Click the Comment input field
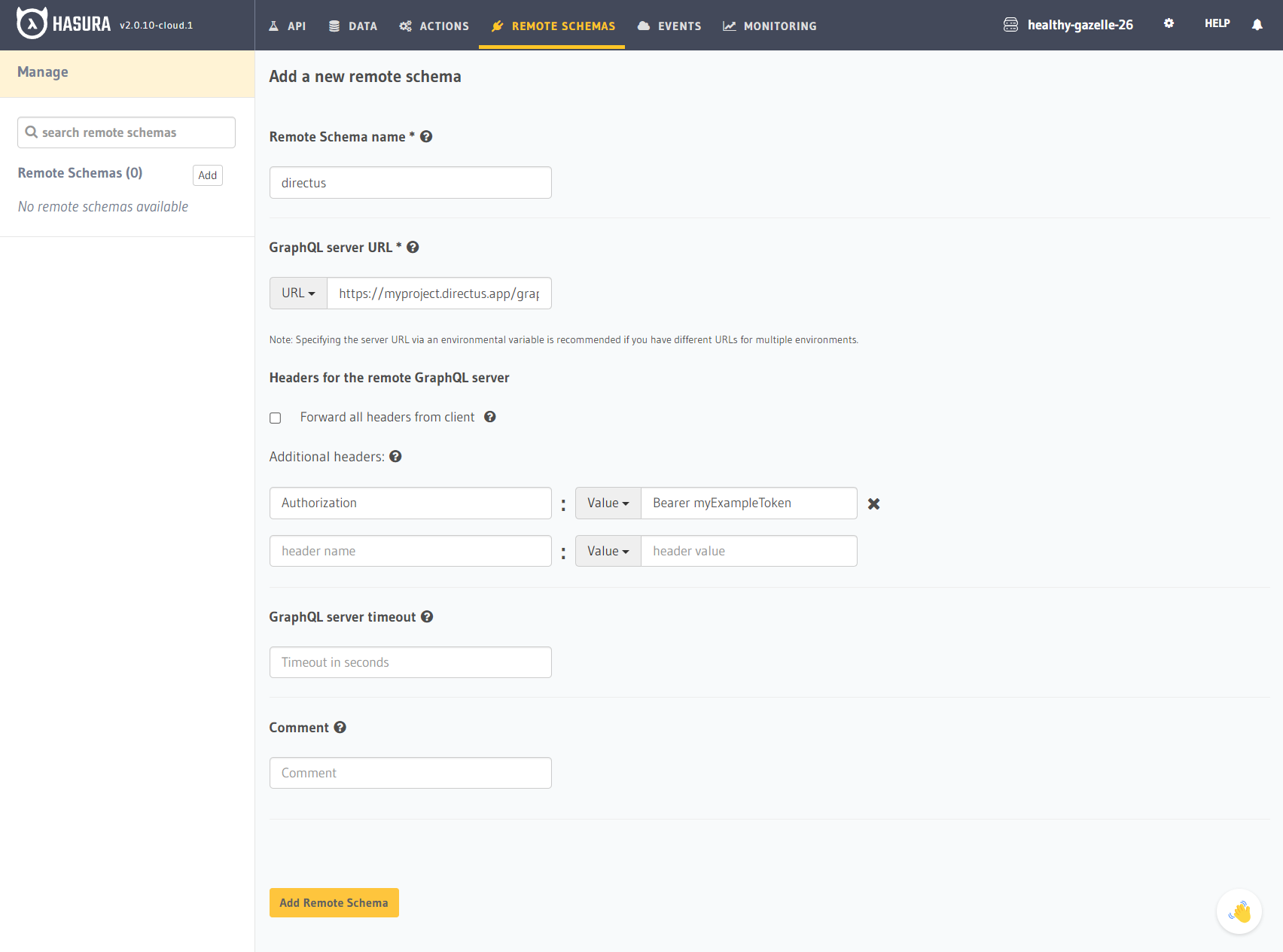1283x952 pixels. pyautogui.click(x=410, y=773)
